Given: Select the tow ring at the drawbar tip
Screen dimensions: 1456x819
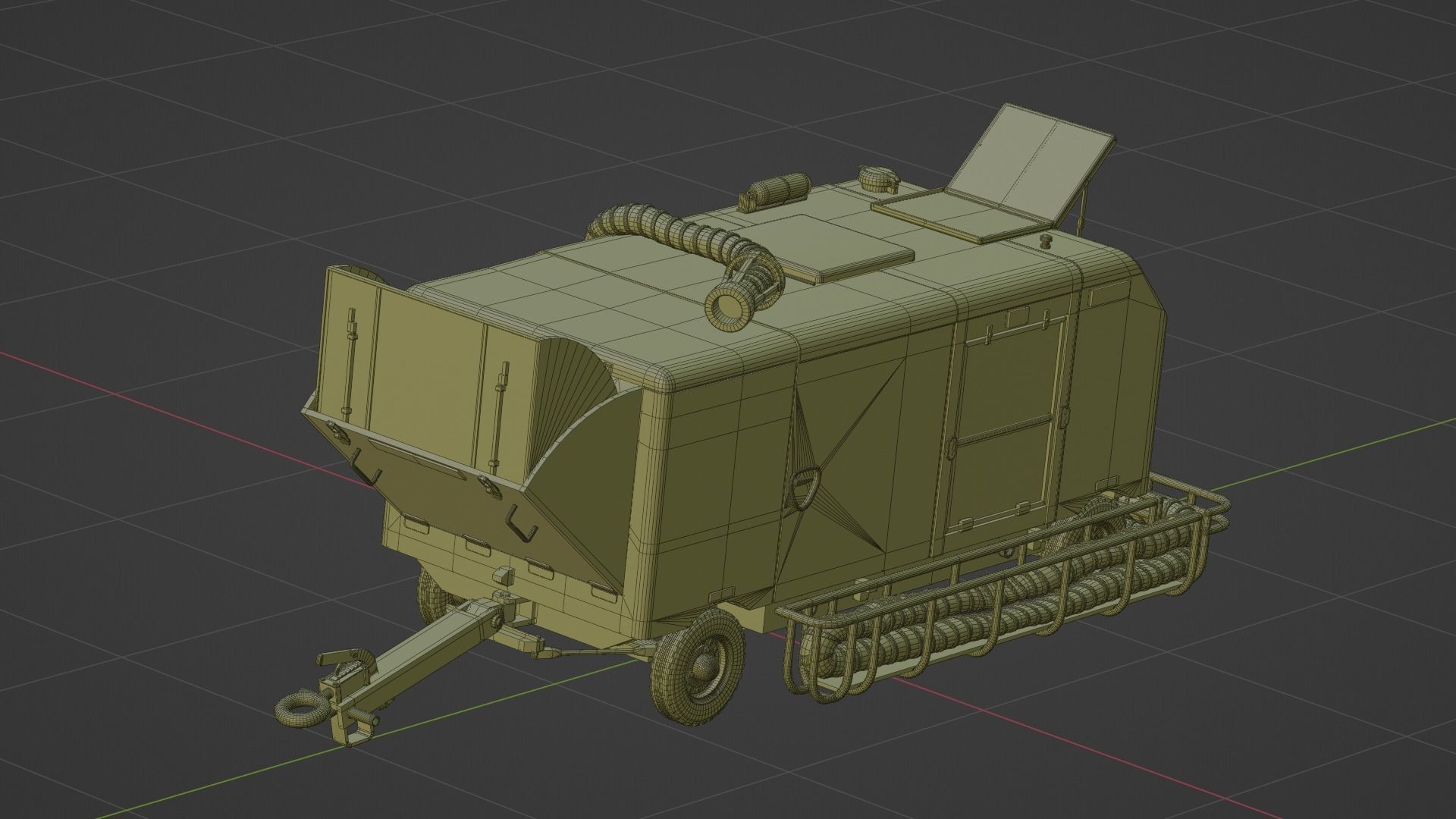Looking at the screenshot, I should tap(302, 708).
